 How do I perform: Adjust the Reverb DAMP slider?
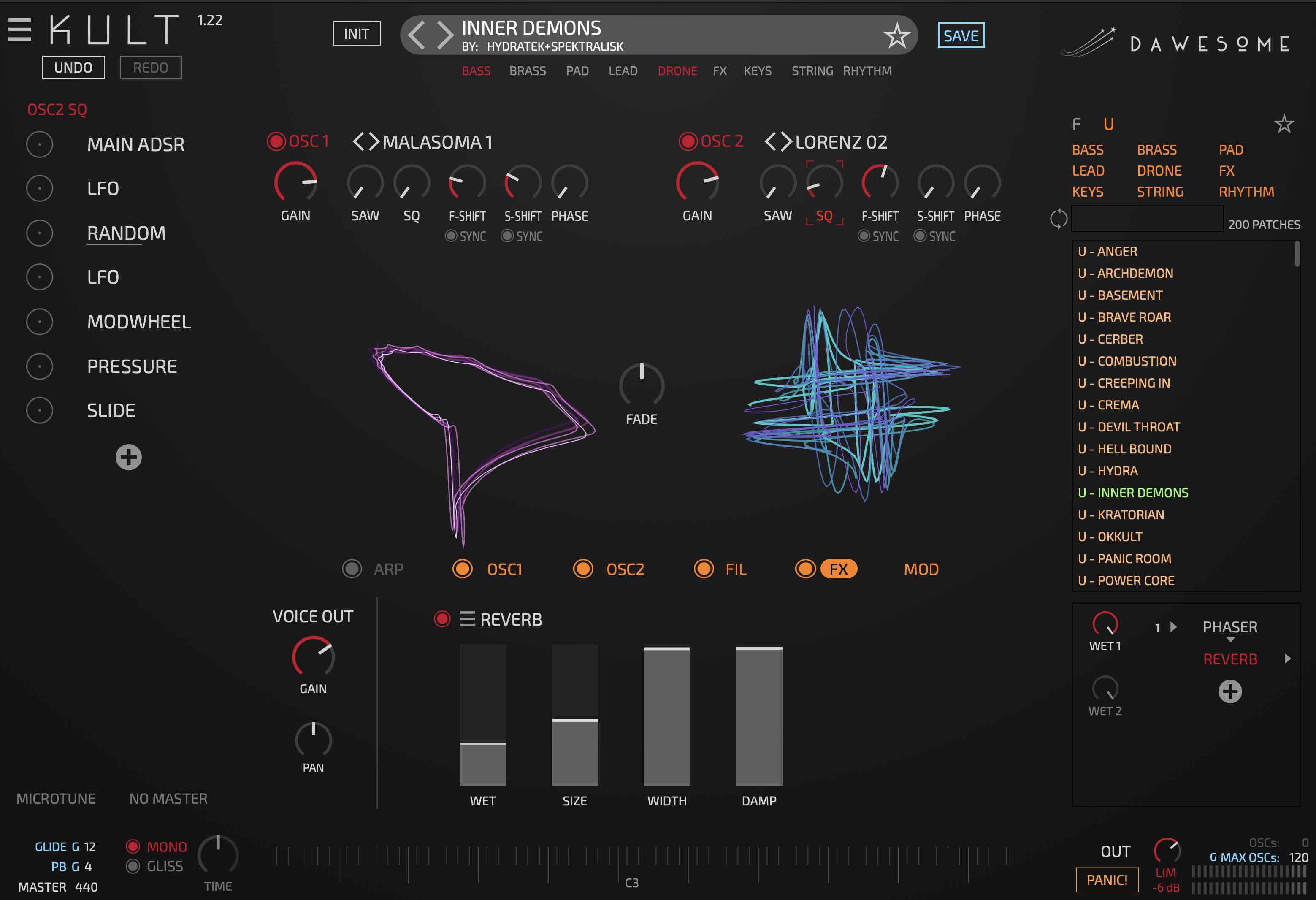[759, 715]
